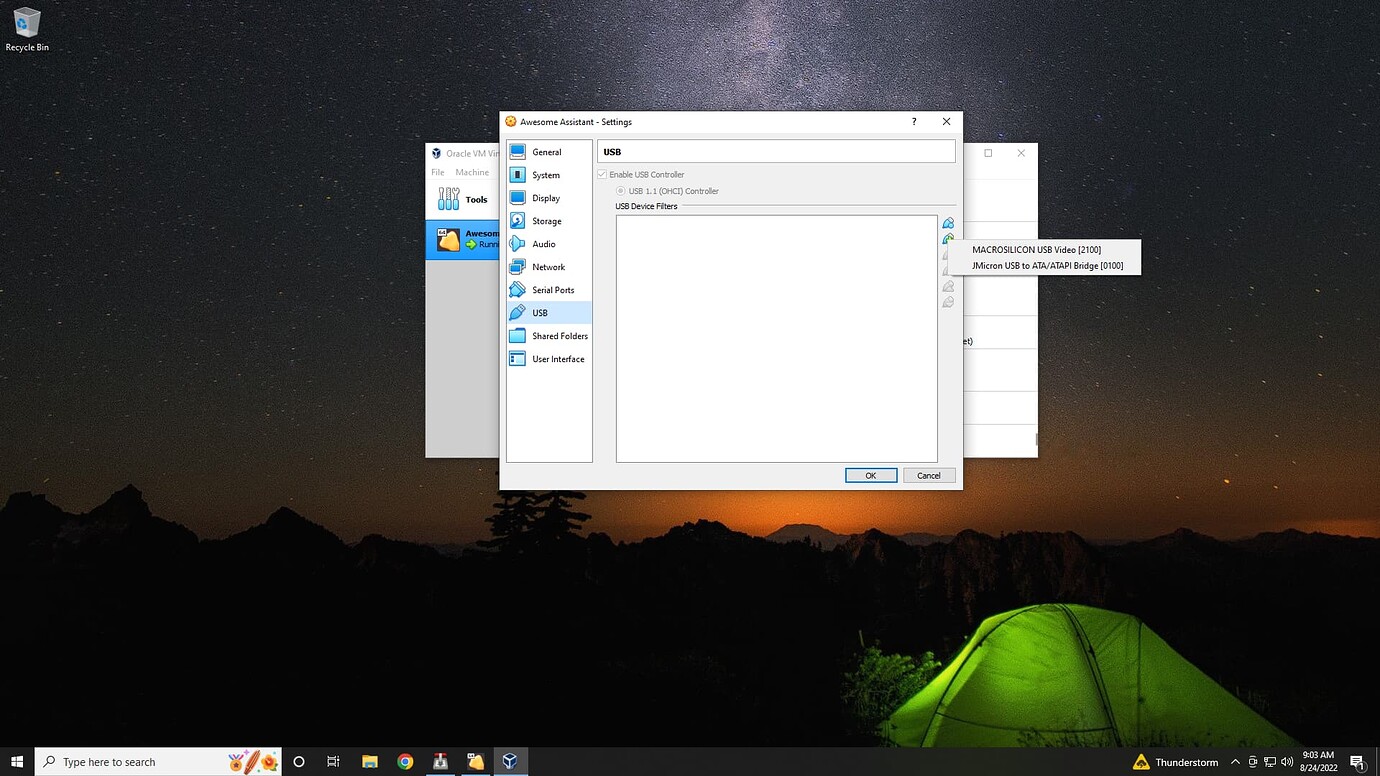
Task: Open the Recycle Bin on desktop
Action: (27, 29)
